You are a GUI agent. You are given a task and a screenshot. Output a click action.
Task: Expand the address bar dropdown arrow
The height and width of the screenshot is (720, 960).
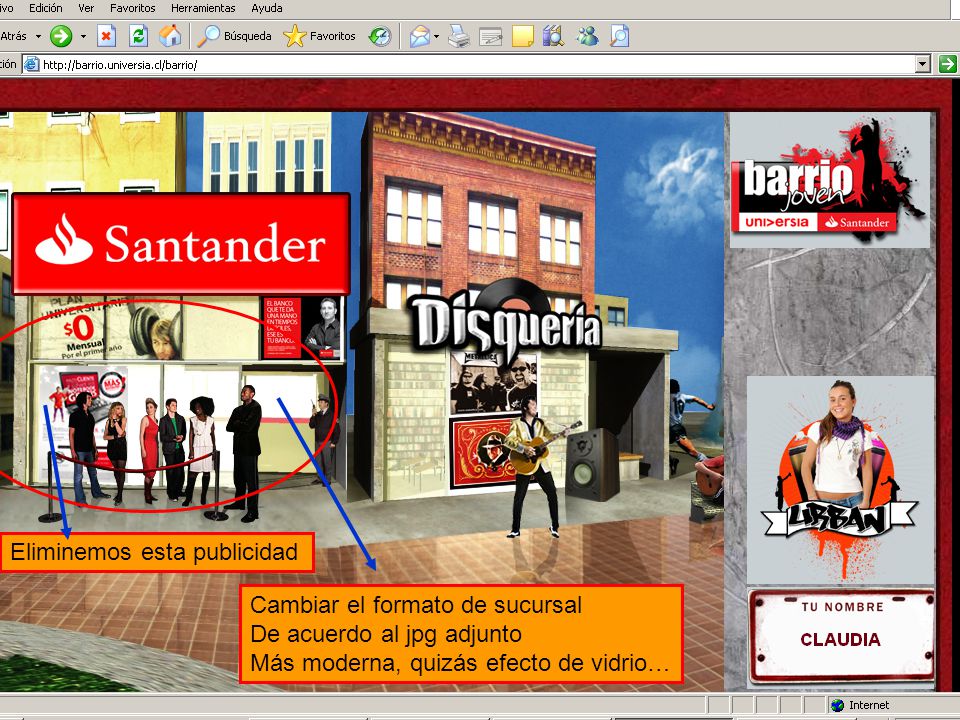coord(923,64)
